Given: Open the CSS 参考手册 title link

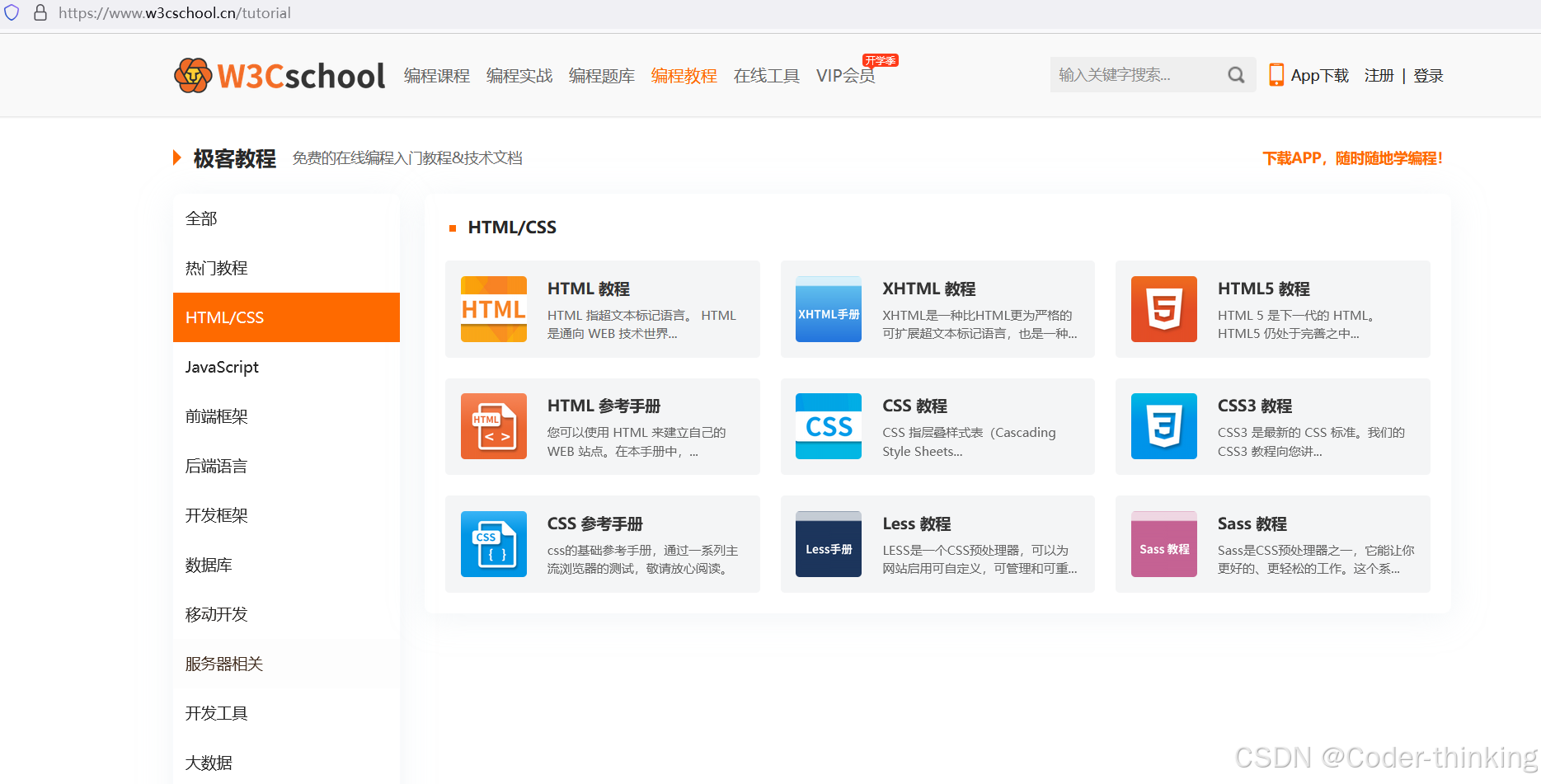Looking at the screenshot, I should click(x=594, y=523).
